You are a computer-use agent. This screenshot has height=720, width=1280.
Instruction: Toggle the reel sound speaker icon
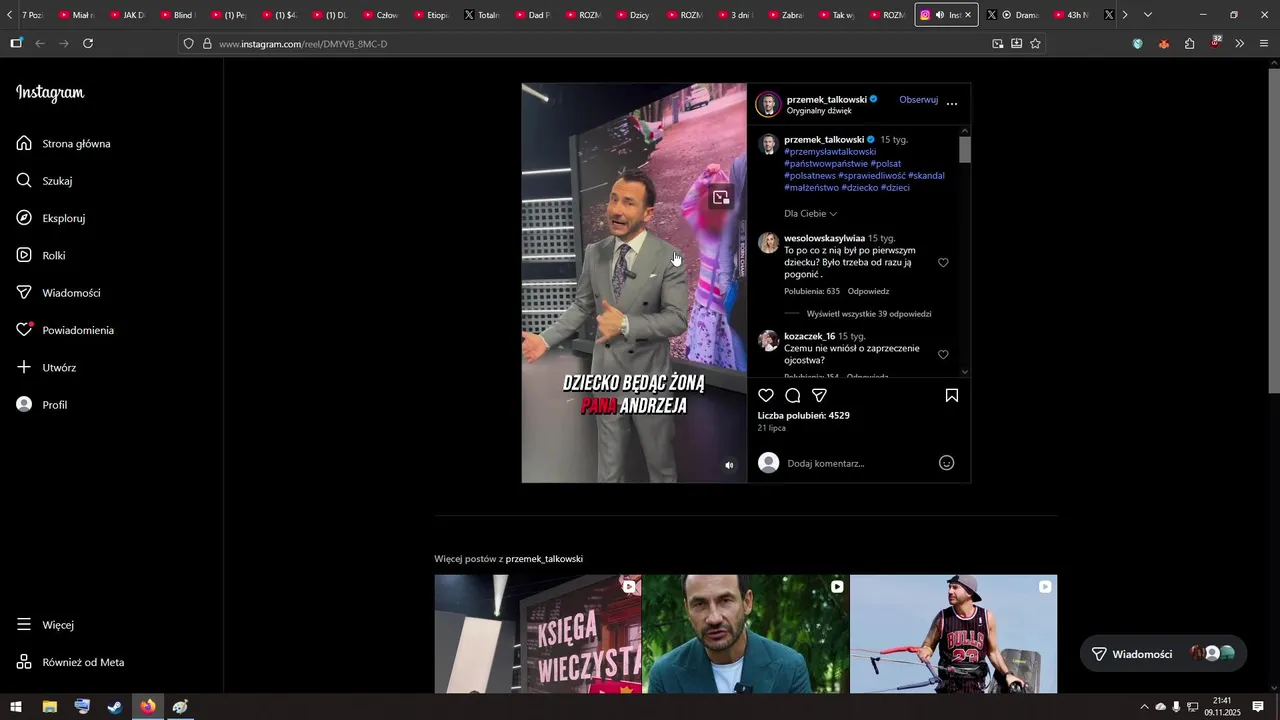[729, 465]
